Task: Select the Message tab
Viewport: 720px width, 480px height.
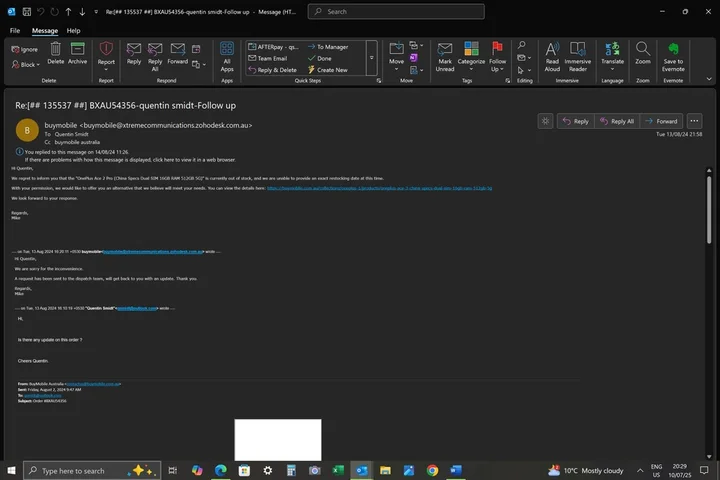Action: click(45, 31)
